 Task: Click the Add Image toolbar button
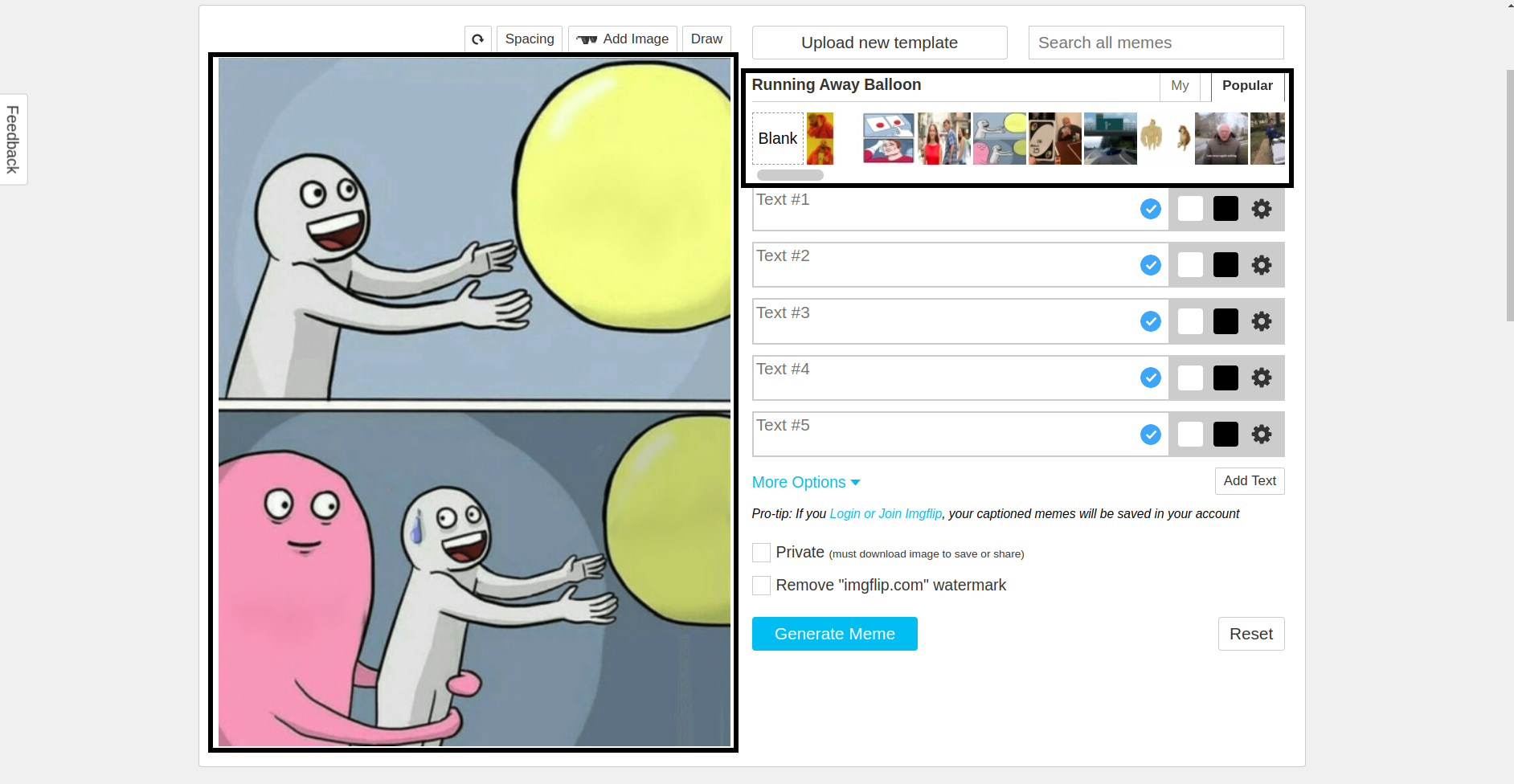pos(623,39)
